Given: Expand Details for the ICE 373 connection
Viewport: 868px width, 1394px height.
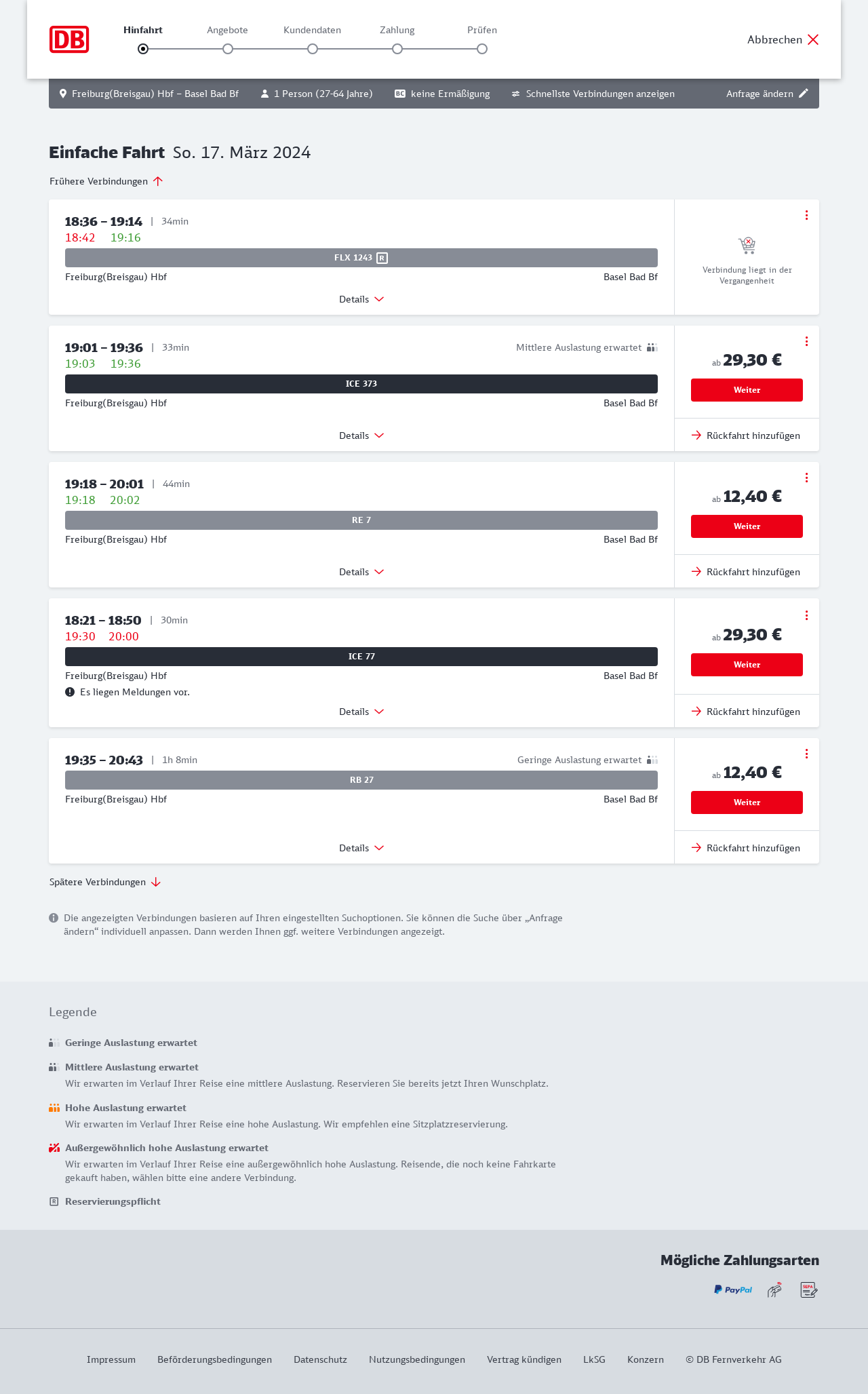Looking at the screenshot, I should pos(361,435).
